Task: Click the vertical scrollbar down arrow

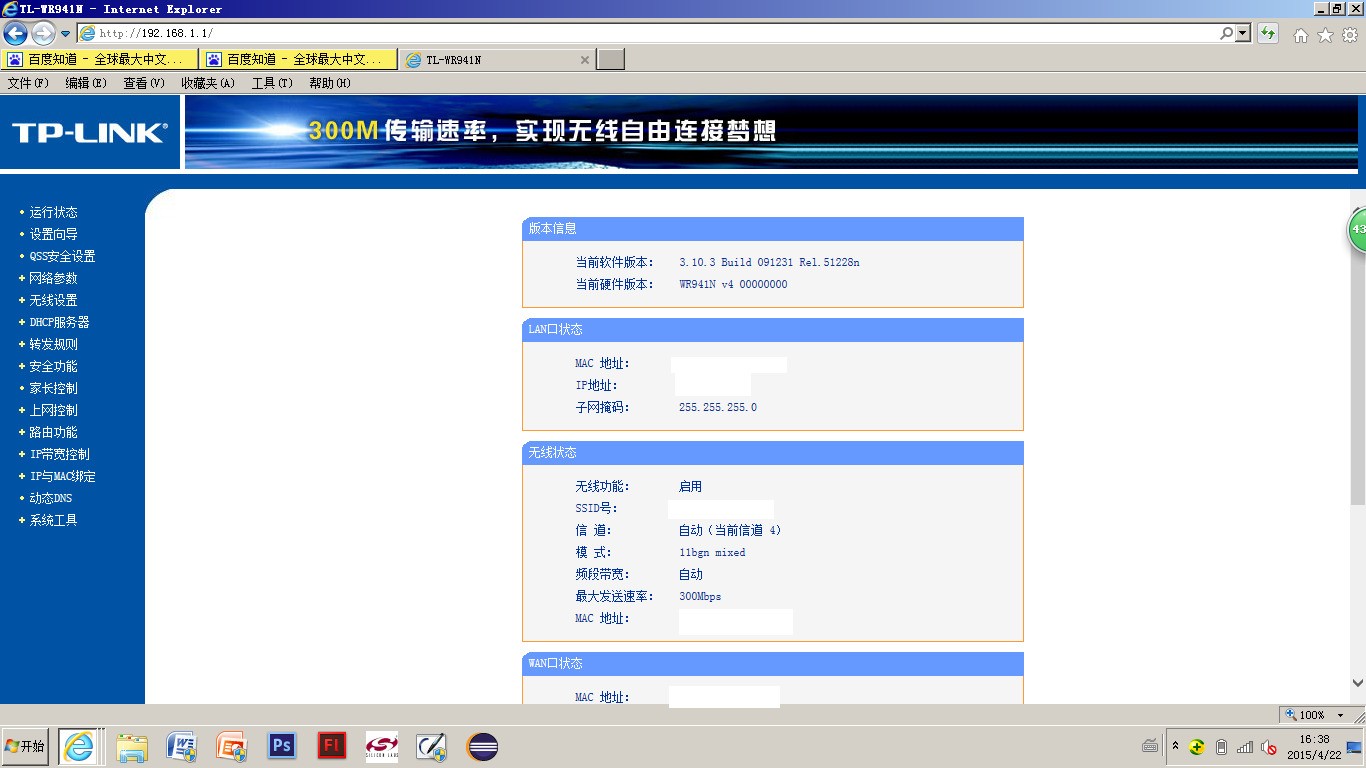Action: [x=1357, y=683]
